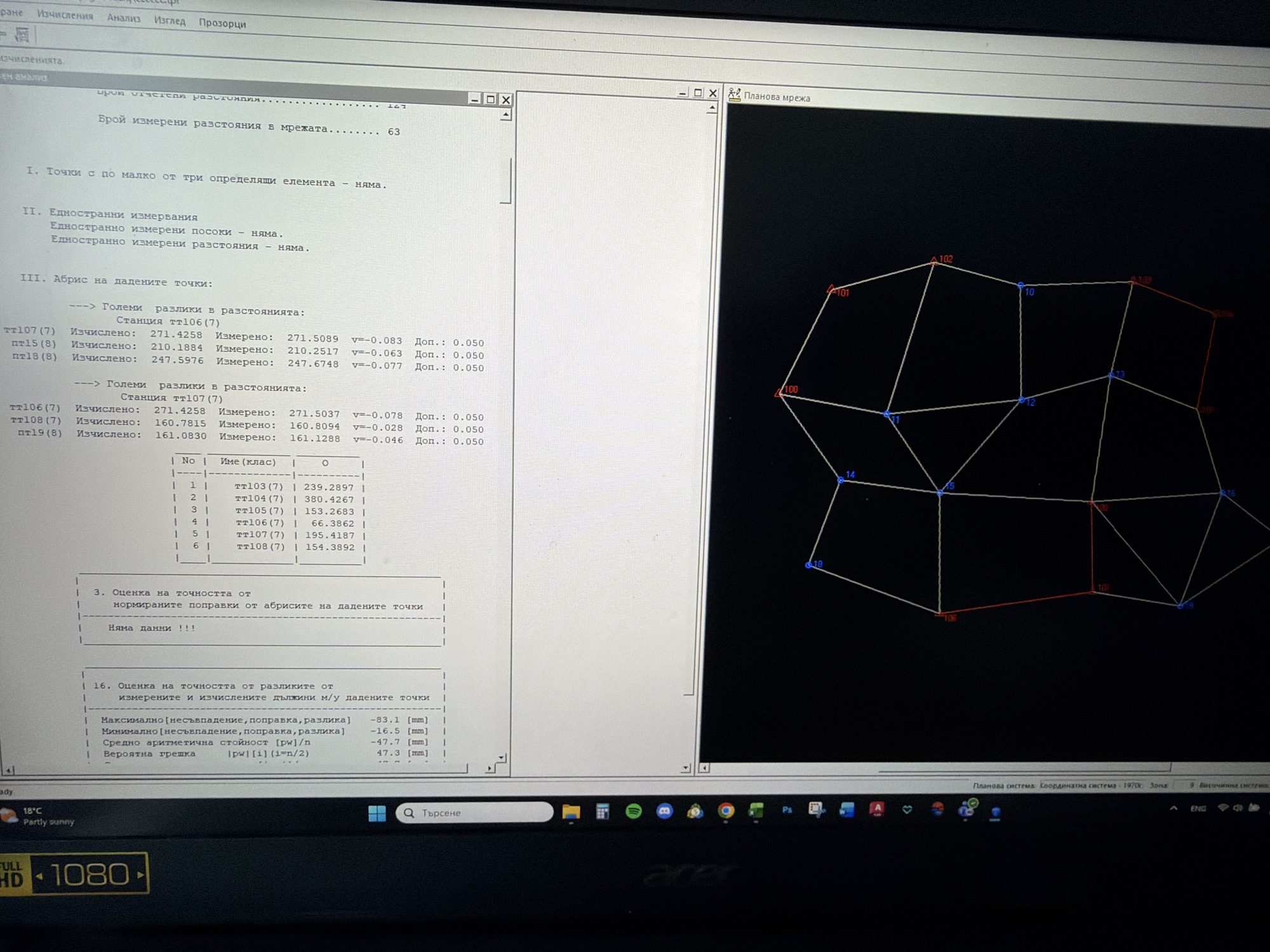The width and height of the screenshot is (1270, 952).
Task: Select point 102 in network plan
Action: coord(933,260)
